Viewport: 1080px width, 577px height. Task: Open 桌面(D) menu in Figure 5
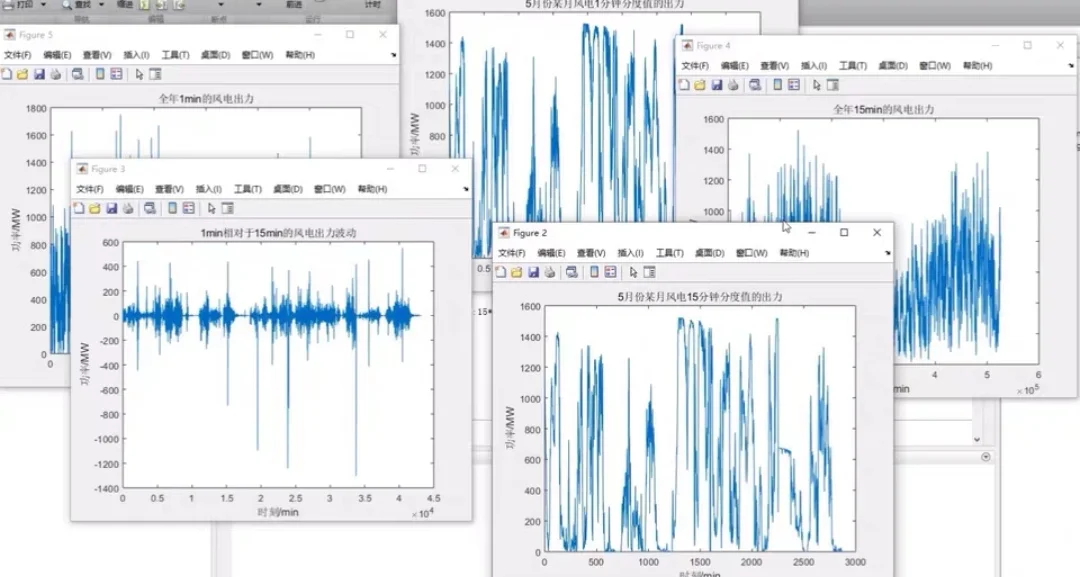coord(216,55)
